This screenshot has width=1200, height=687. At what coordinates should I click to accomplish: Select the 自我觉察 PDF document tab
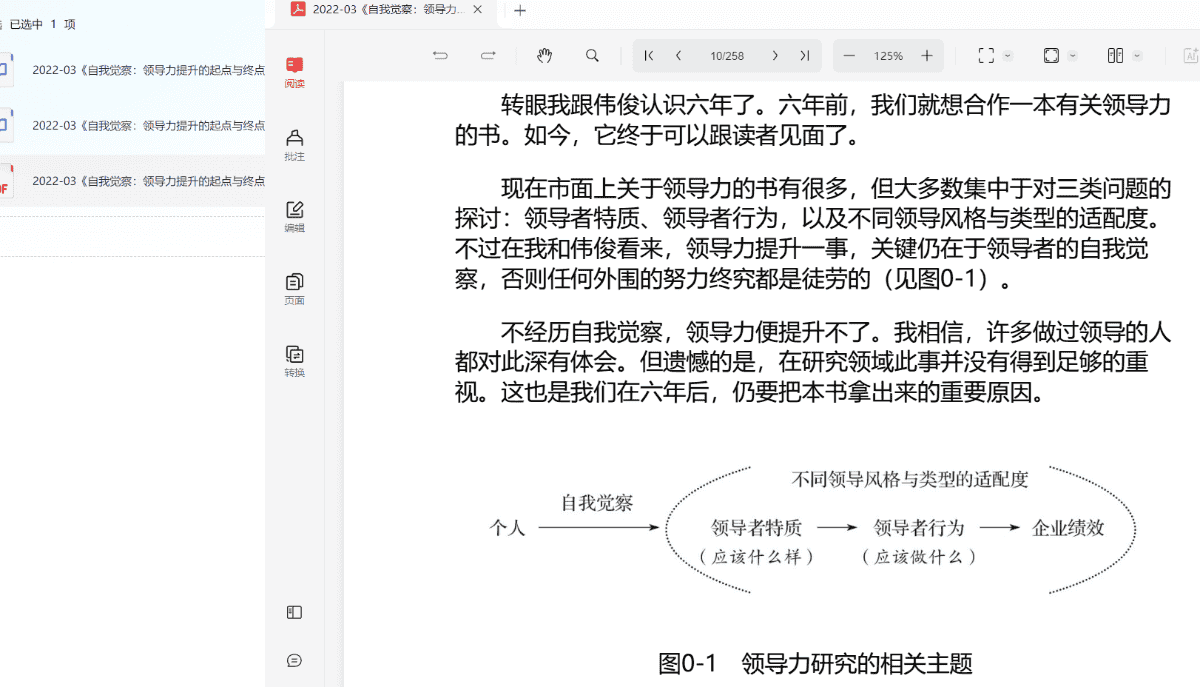pos(386,10)
